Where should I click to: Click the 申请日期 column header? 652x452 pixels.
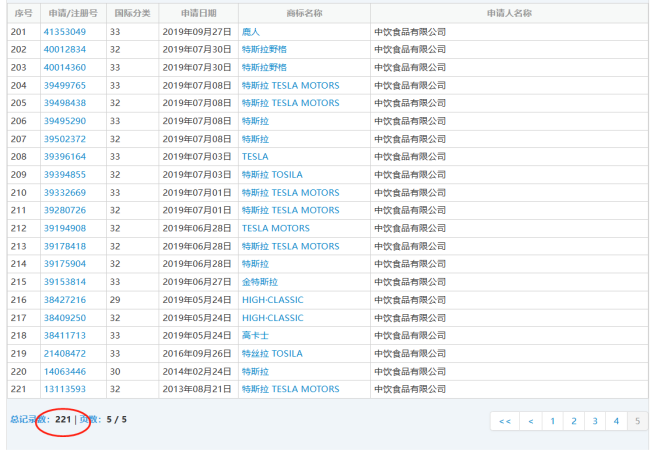pos(198,13)
